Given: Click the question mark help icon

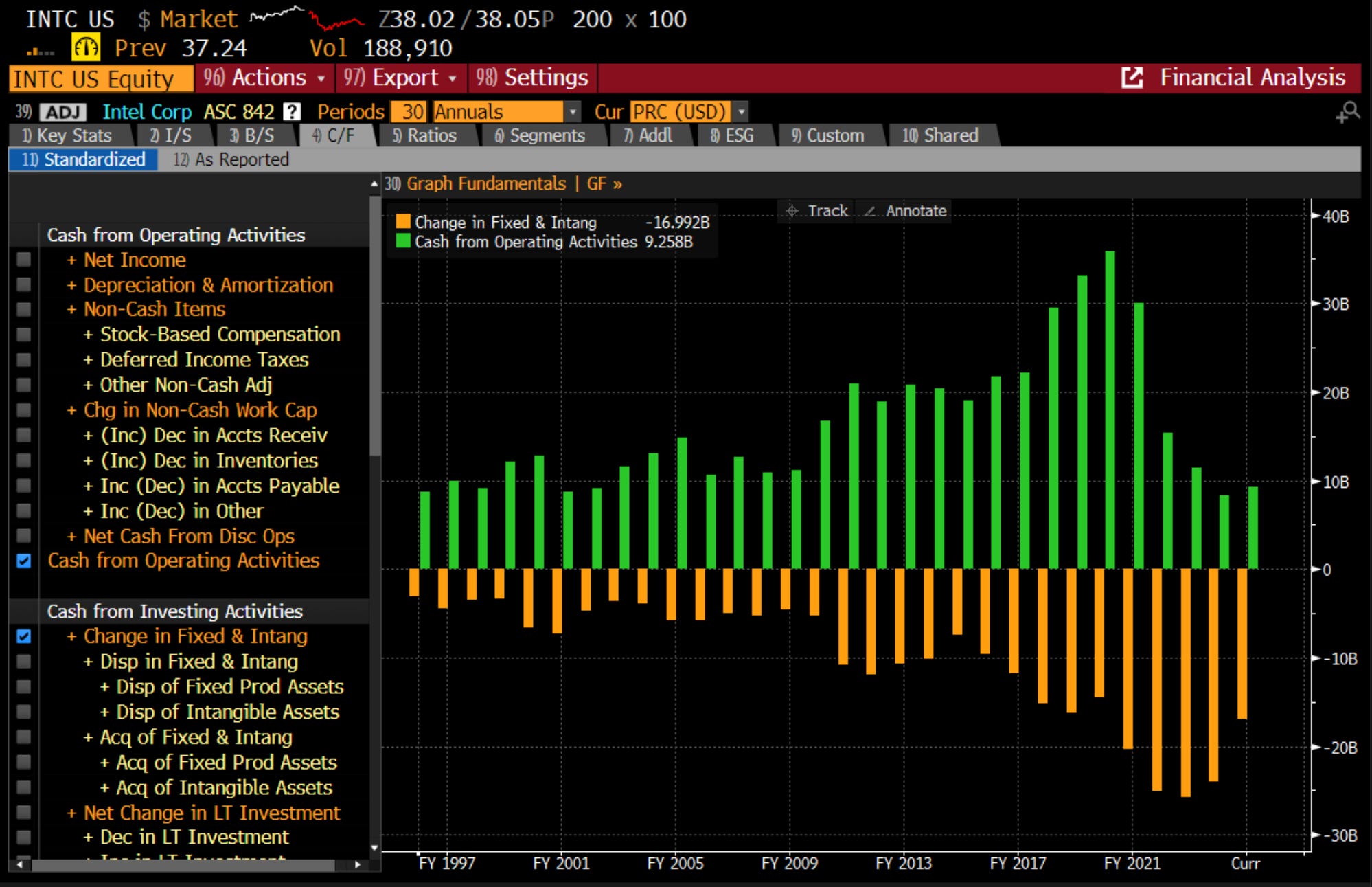Looking at the screenshot, I should click(292, 111).
